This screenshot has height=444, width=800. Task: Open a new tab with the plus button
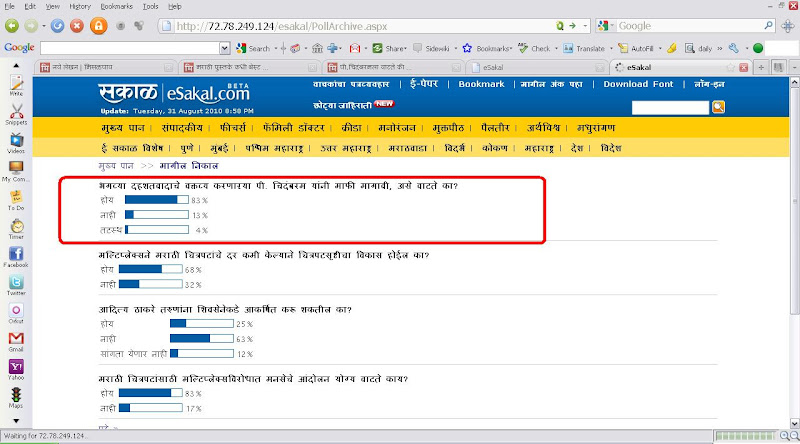point(761,67)
